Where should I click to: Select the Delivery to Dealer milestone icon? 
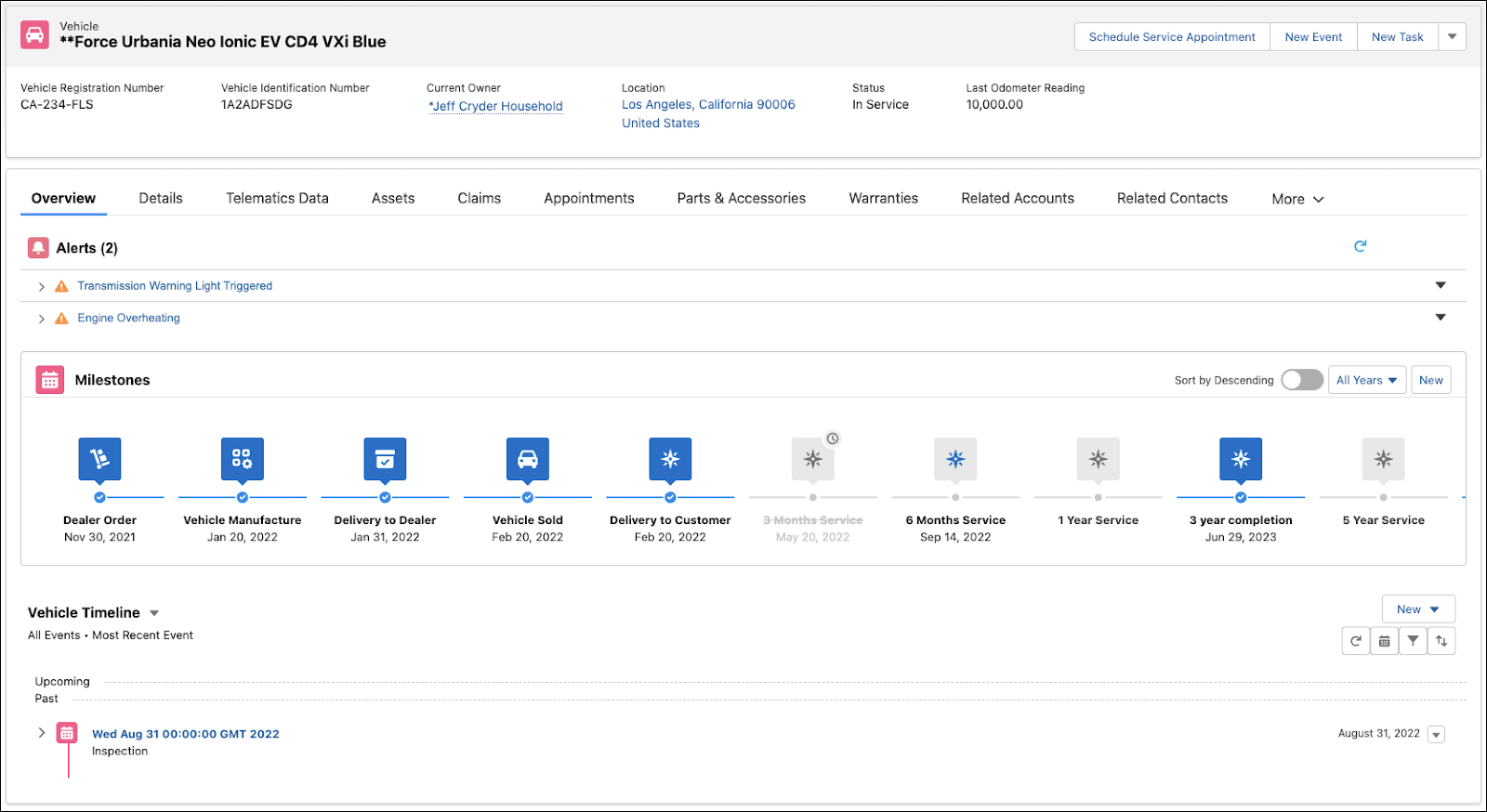point(385,459)
